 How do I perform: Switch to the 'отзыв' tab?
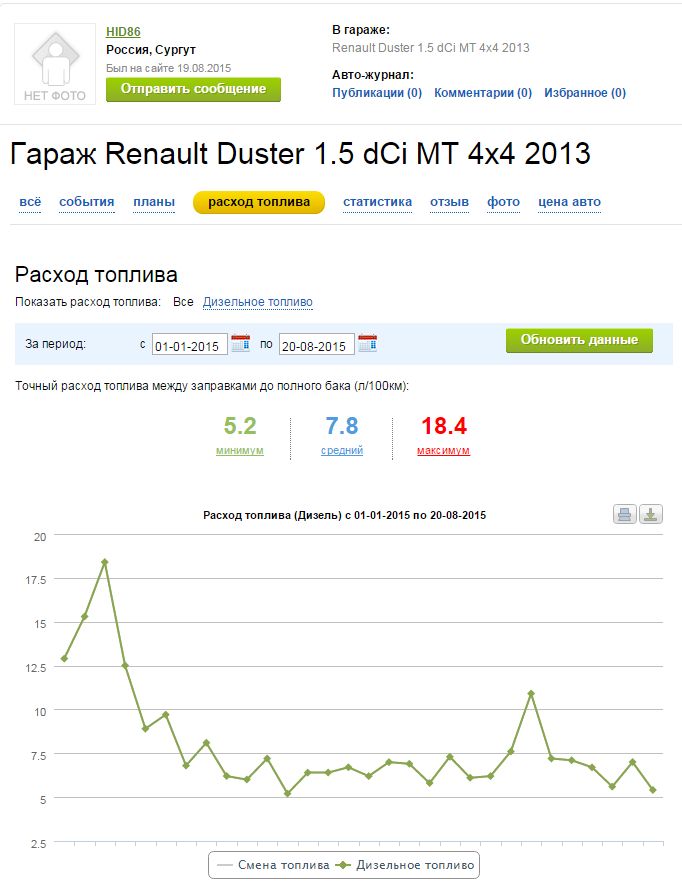(x=449, y=202)
